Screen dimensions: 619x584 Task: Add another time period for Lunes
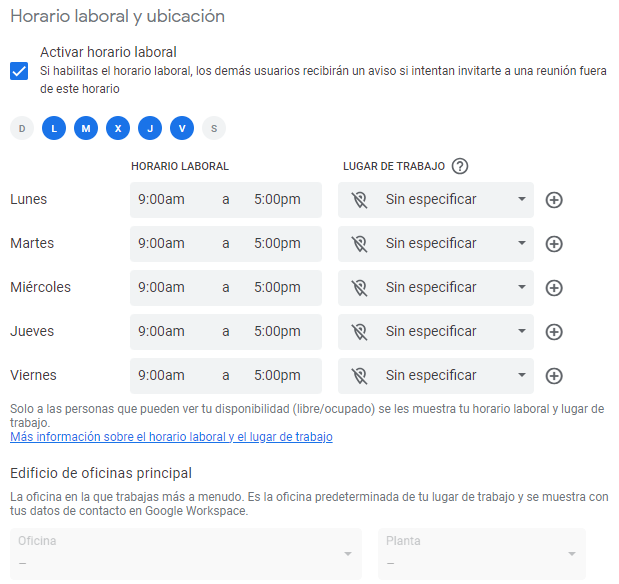coord(554,200)
